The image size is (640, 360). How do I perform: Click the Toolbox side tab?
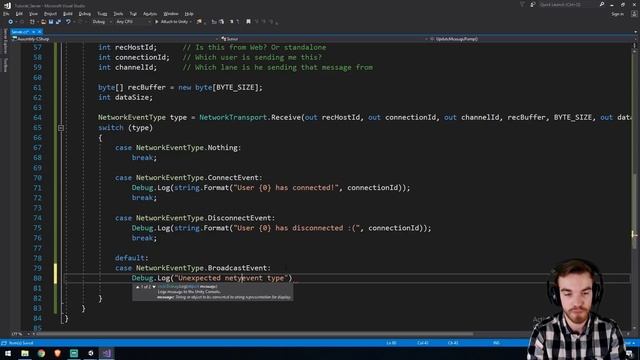[5, 65]
